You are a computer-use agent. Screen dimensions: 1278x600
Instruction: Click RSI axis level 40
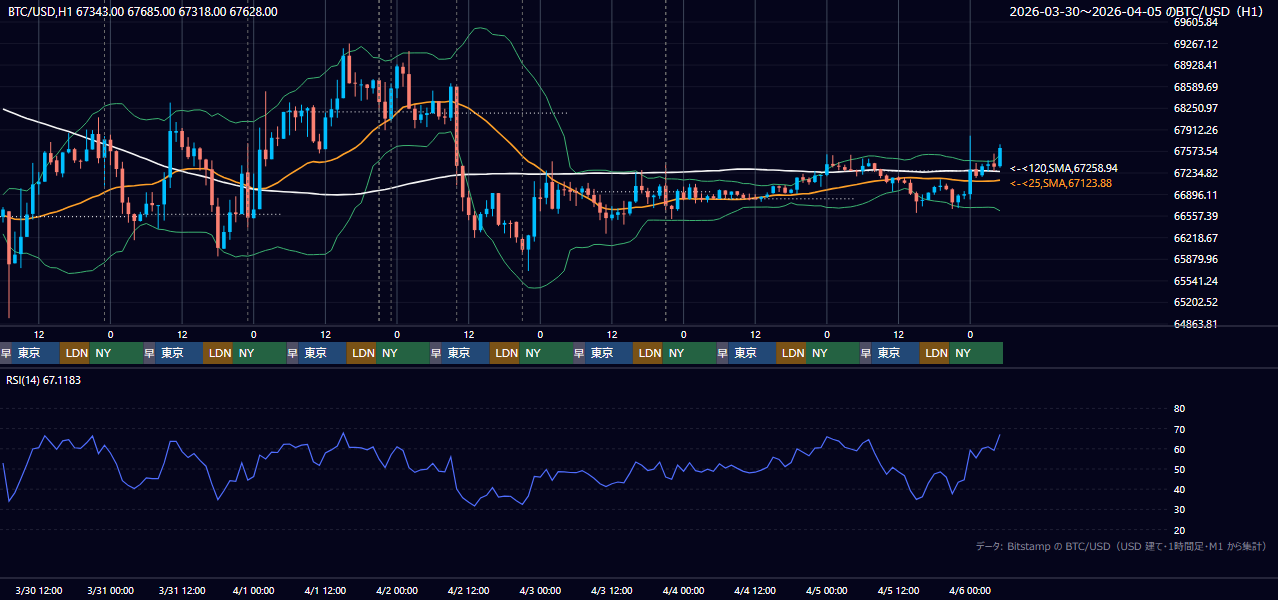[1179, 489]
